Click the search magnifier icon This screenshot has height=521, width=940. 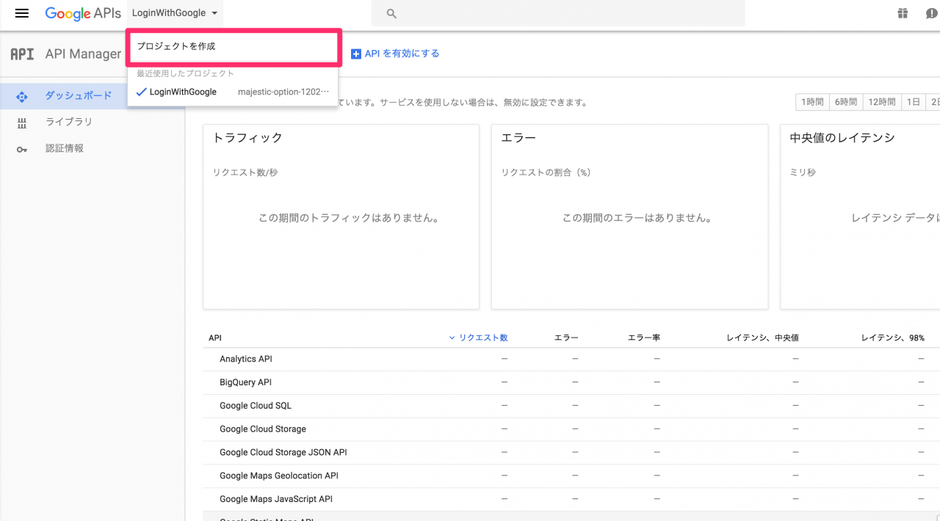[391, 13]
